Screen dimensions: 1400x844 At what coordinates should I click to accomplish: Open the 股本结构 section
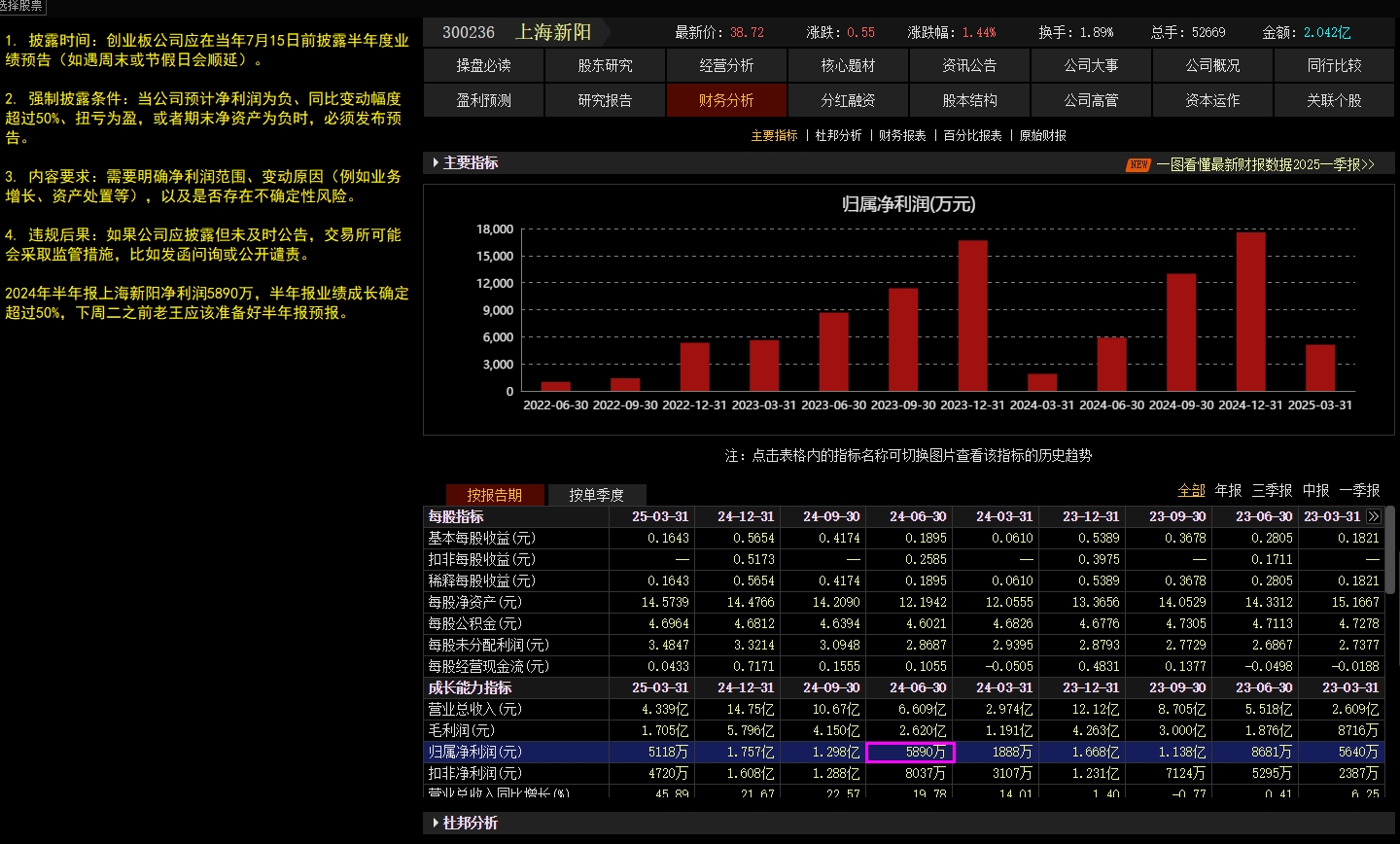[x=969, y=100]
